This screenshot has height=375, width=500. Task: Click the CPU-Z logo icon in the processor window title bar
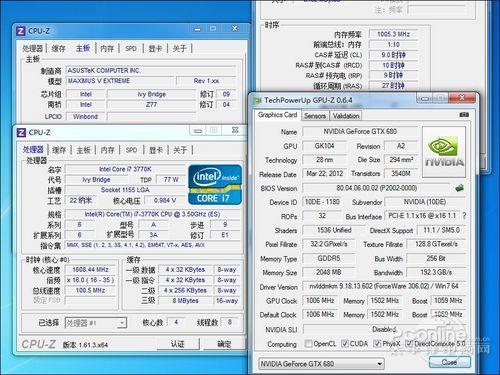tap(21, 133)
